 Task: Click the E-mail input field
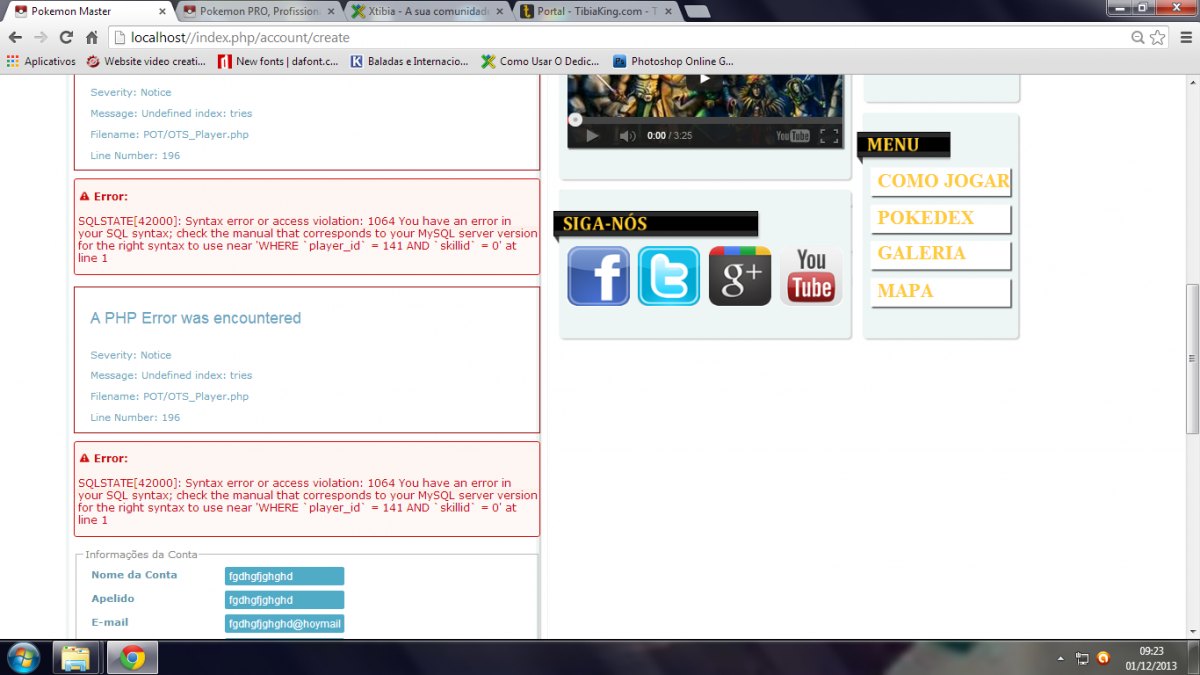284,624
